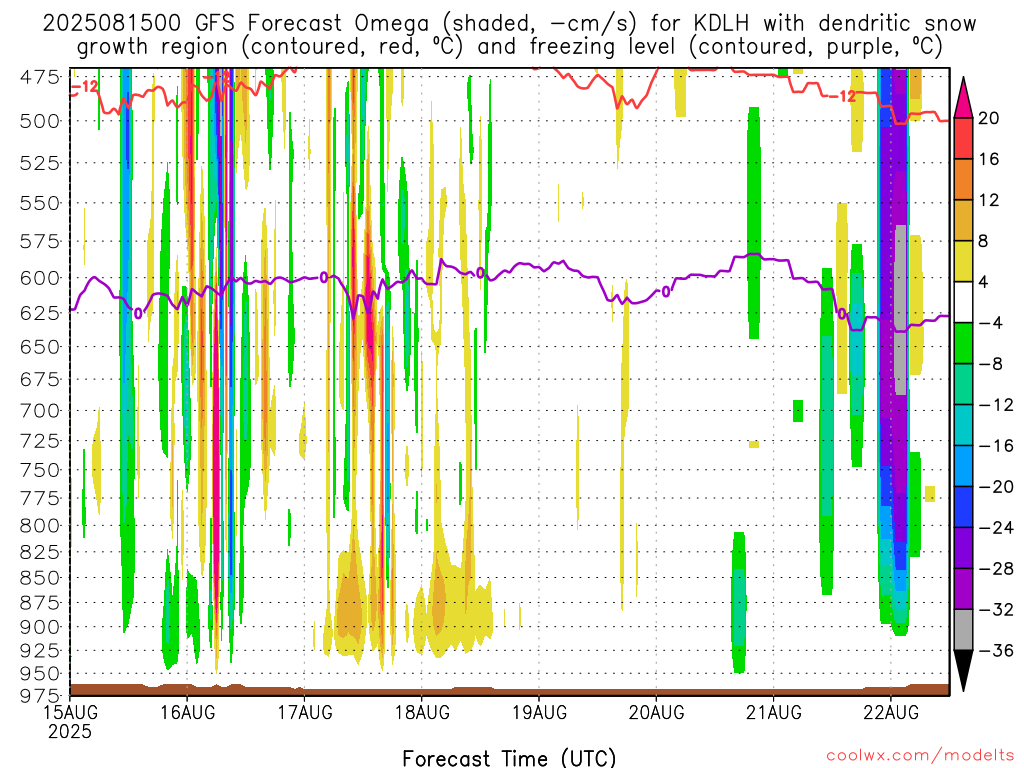Image resolution: width=1024 pixels, height=768 pixels.
Task: Click the gray -32 to -36 swatch
Action: tap(963, 630)
